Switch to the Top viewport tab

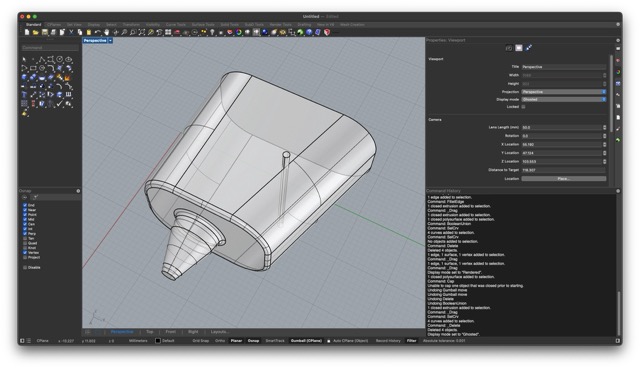(150, 332)
